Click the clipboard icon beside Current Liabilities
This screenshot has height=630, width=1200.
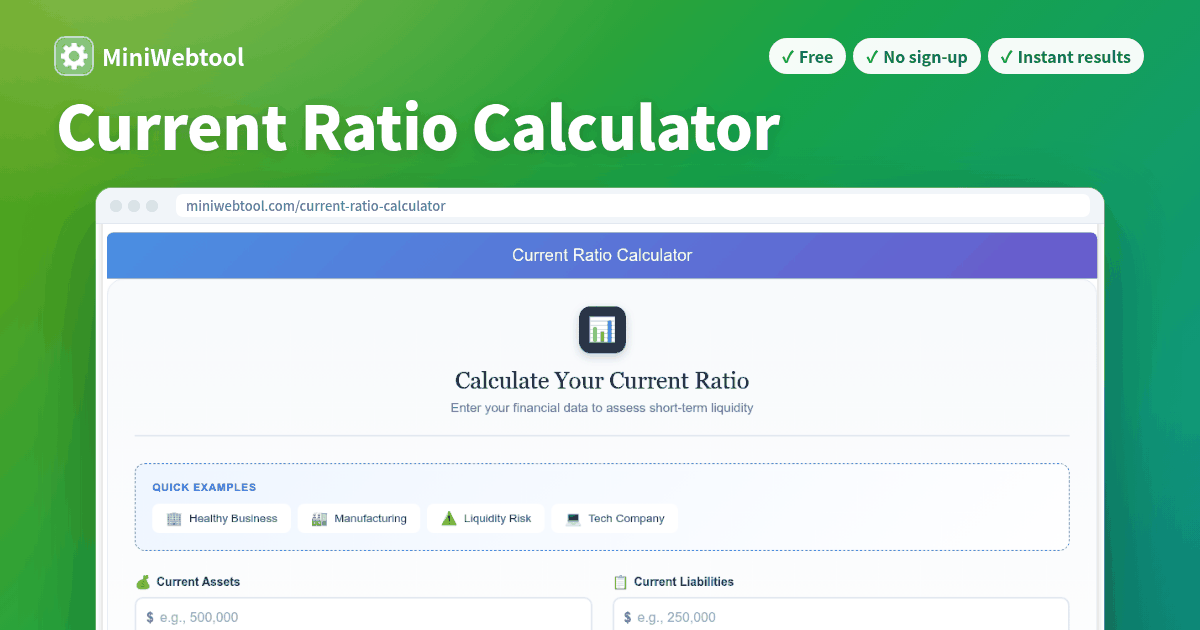click(620, 582)
